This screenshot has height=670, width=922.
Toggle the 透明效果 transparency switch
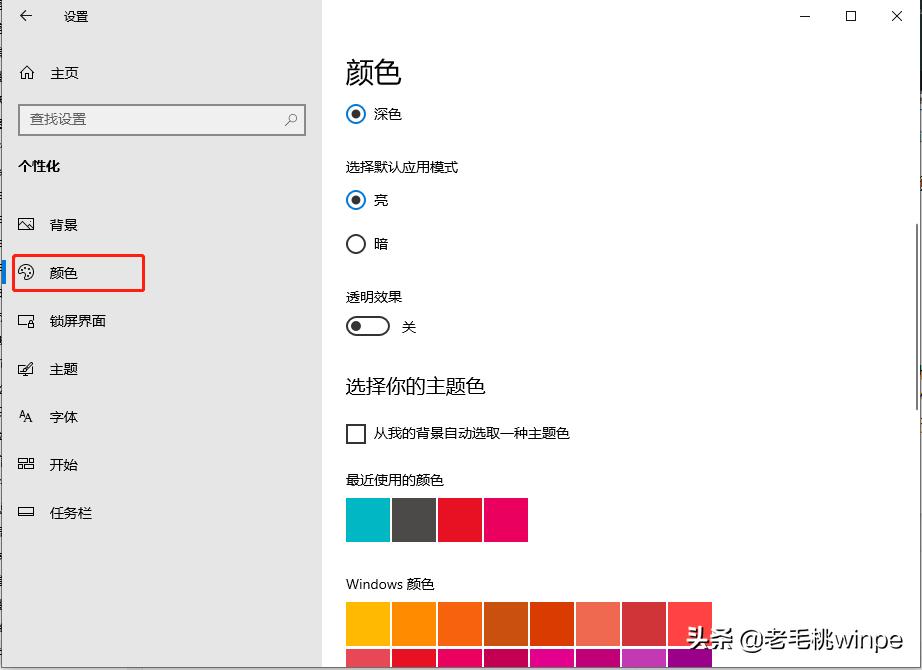[x=367, y=325]
